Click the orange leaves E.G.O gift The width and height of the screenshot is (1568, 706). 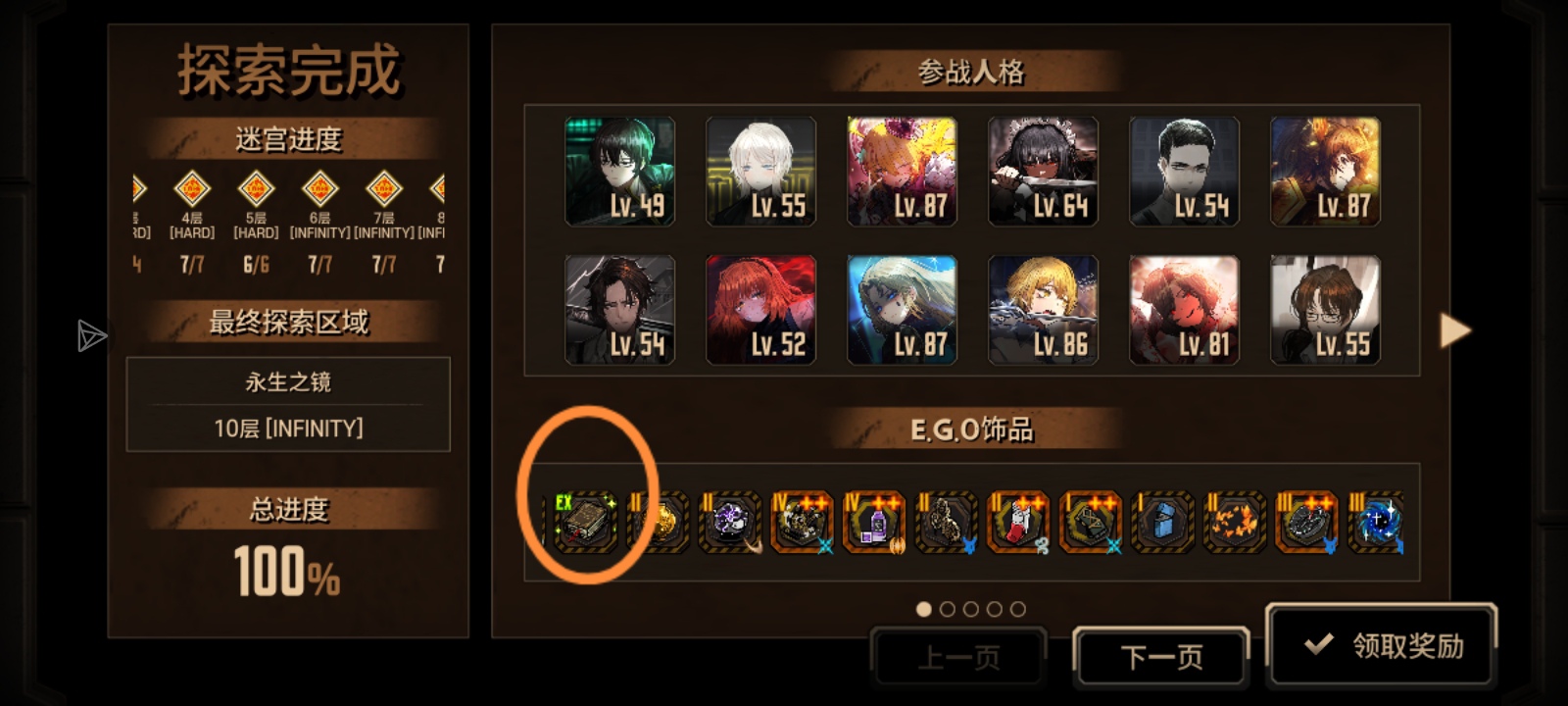pyautogui.click(x=1234, y=523)
